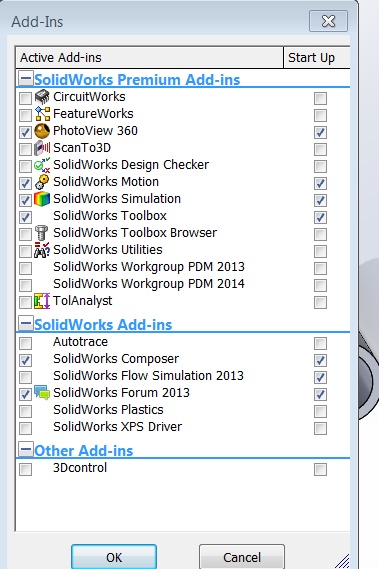Enable the FeatureWorks active add-in checkbox
Screen dimensions: 379x569
25,115
